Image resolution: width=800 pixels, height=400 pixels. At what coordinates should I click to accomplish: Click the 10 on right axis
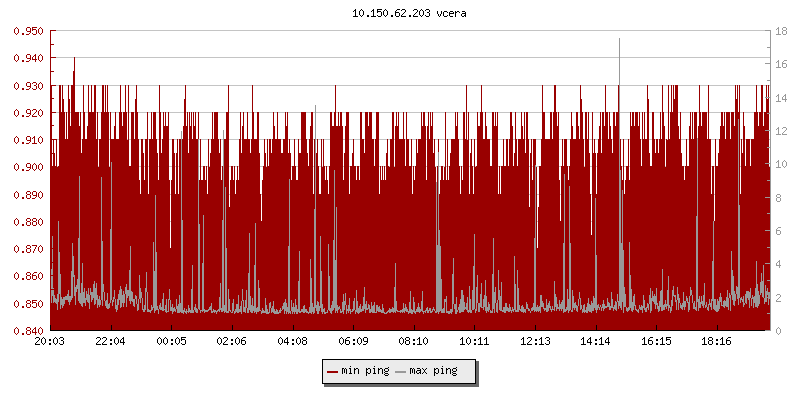pyautogui.click(x=785, y=164)
